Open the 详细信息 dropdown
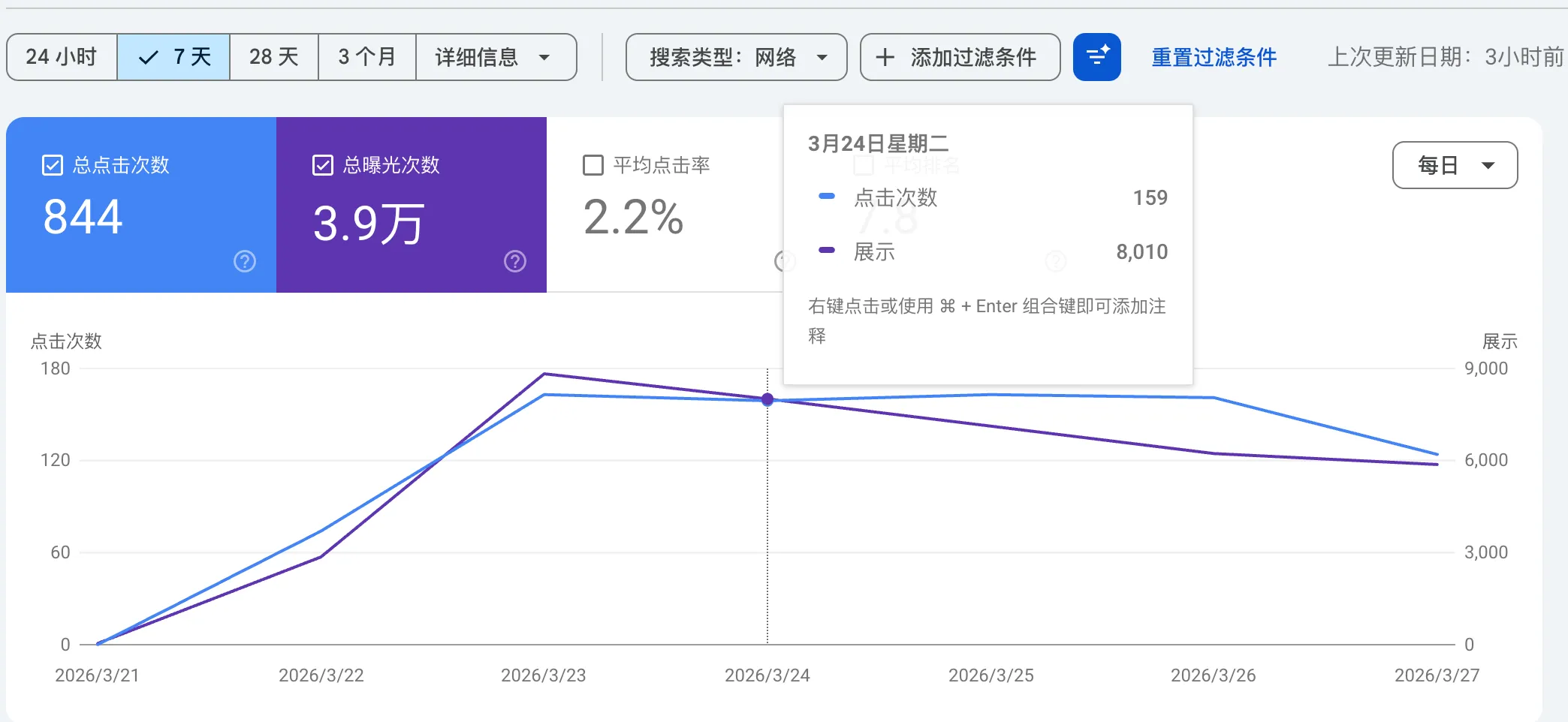The height and width of the screenshot is (722, 1568). [496, 57]
